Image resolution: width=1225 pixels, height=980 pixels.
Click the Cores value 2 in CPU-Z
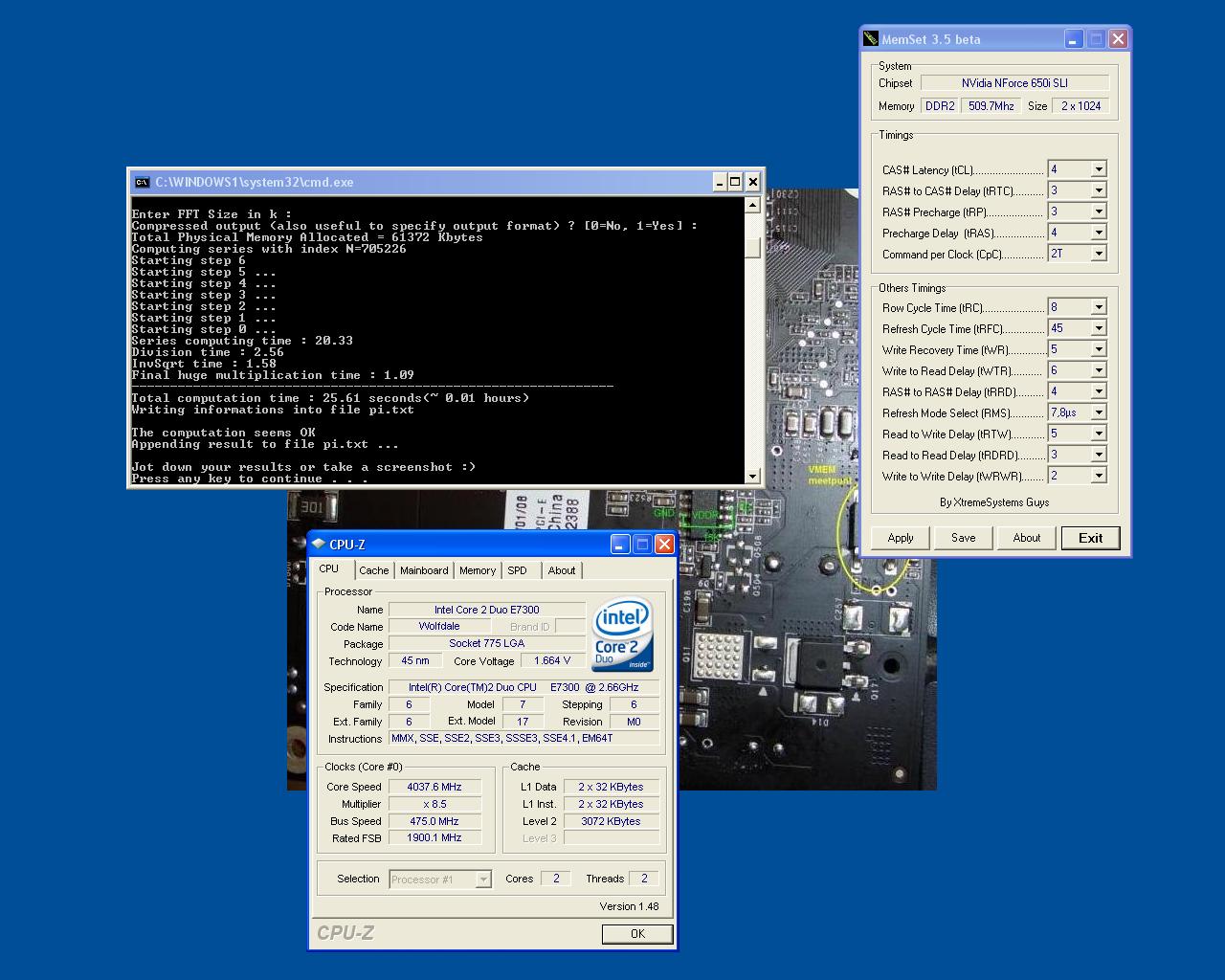[x=556, y=878]
